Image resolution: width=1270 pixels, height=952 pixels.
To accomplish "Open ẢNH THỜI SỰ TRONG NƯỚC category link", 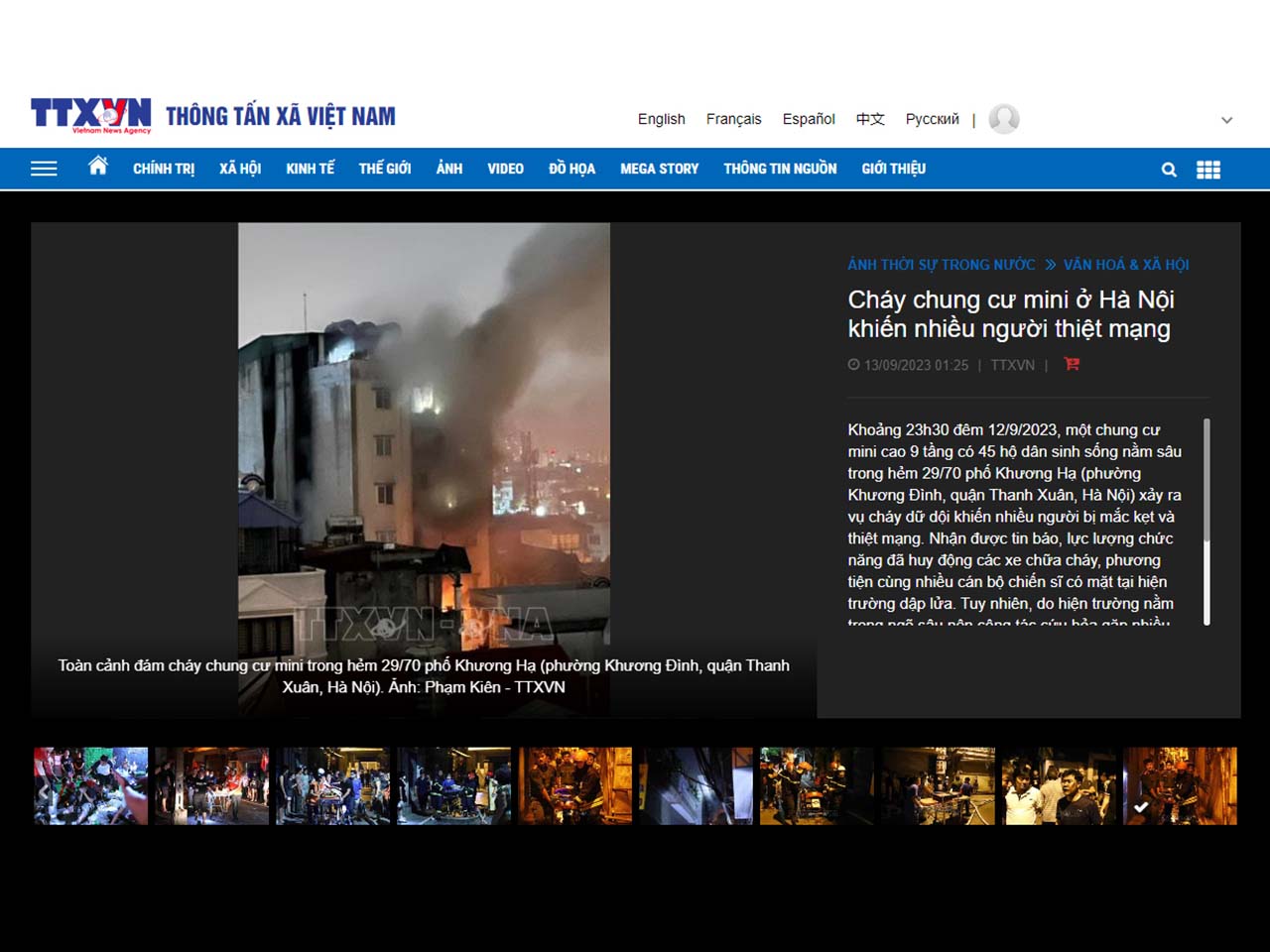I will click(941, 265).
